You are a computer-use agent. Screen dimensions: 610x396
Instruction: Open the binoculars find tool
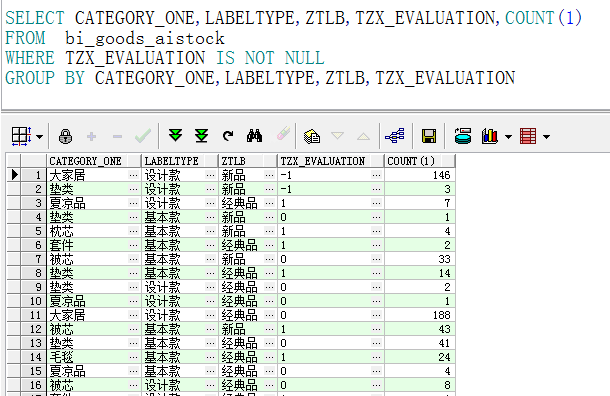[x=254, y=136]
